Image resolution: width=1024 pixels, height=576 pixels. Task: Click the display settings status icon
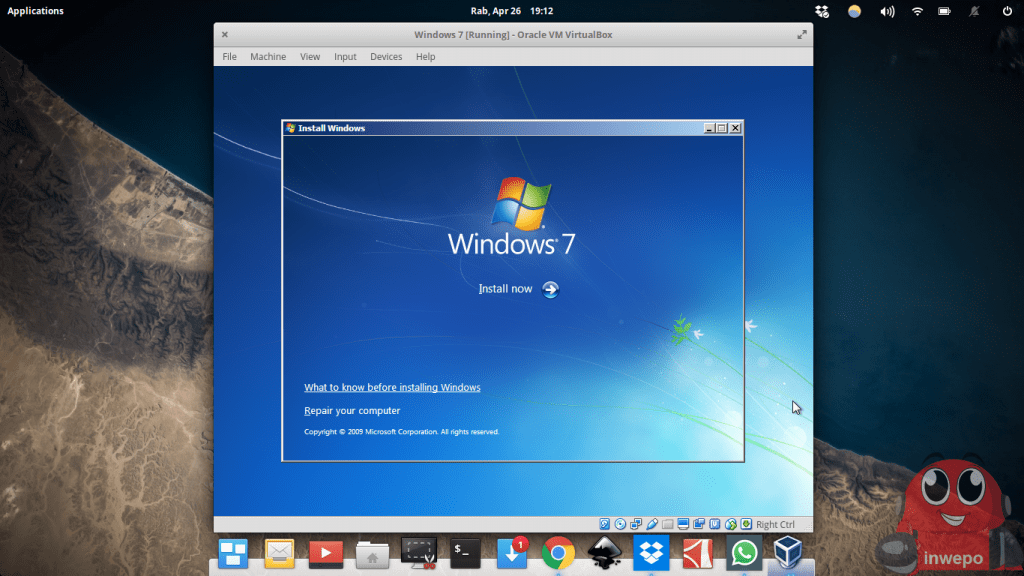pos(683,524)
